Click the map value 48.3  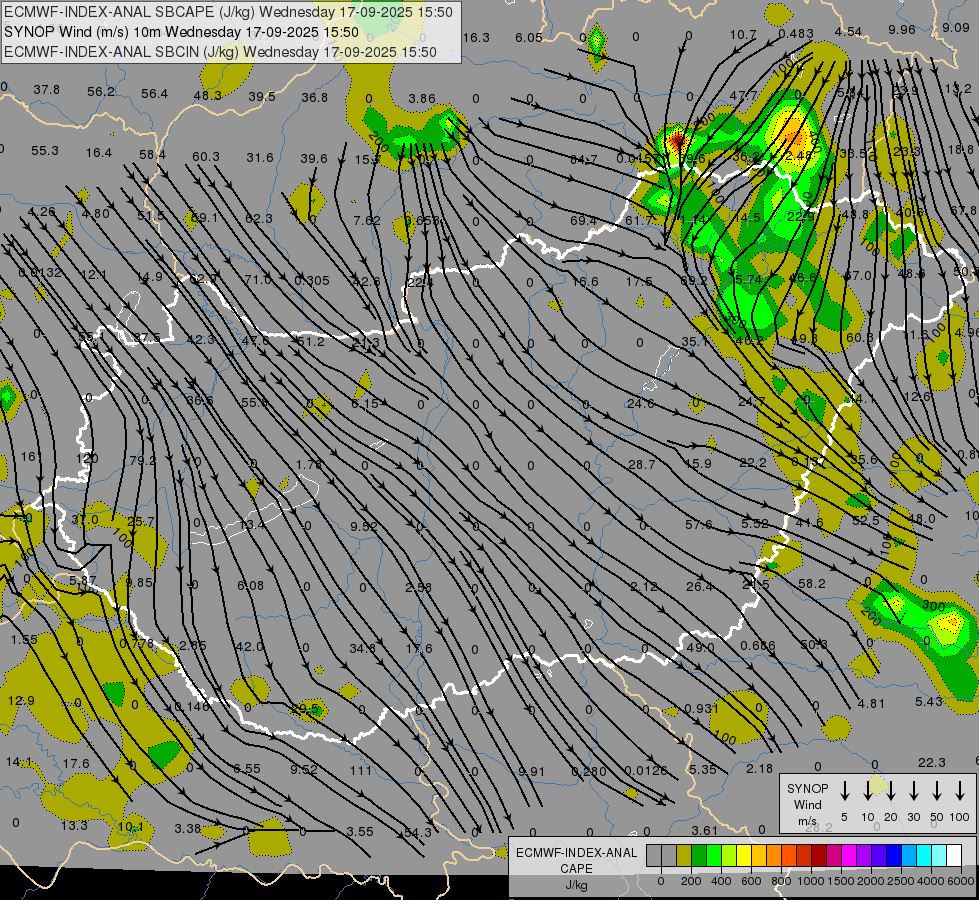(207, 96)
